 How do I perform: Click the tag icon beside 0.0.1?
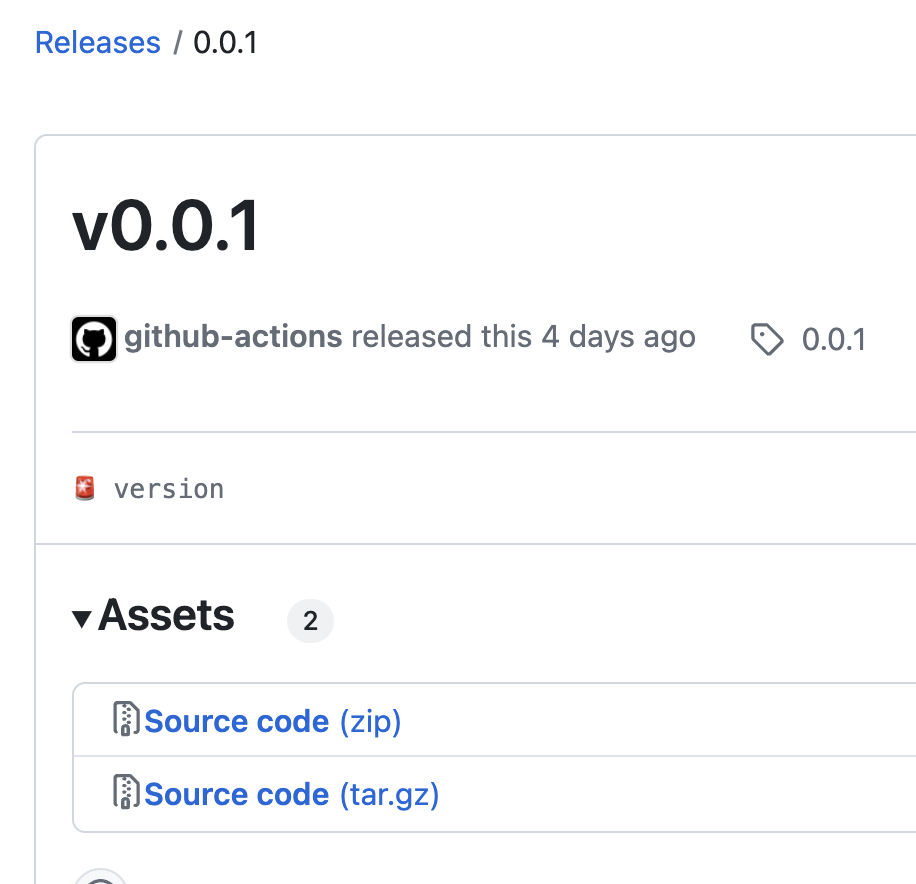tap(767, 340)
